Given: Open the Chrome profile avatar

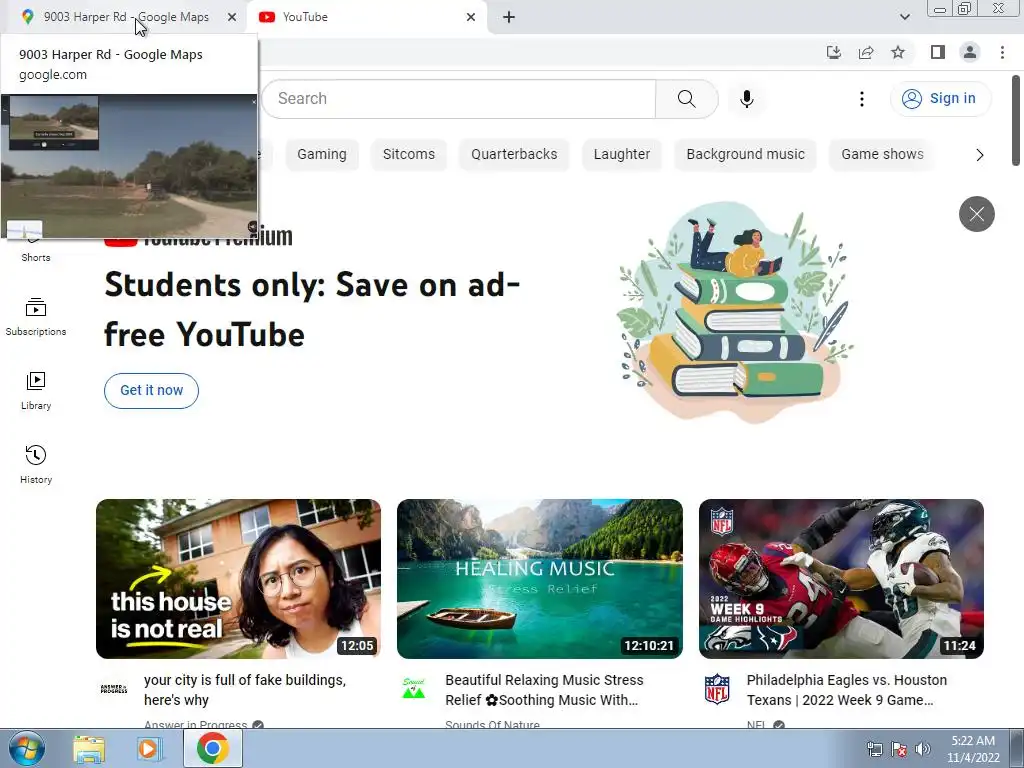Looking at the screenshot, I should tap(970, 52).
